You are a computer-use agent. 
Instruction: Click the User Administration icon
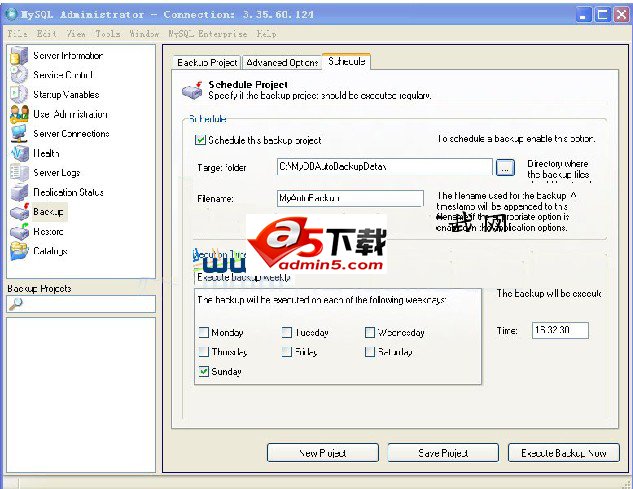[x=19, y=114]
